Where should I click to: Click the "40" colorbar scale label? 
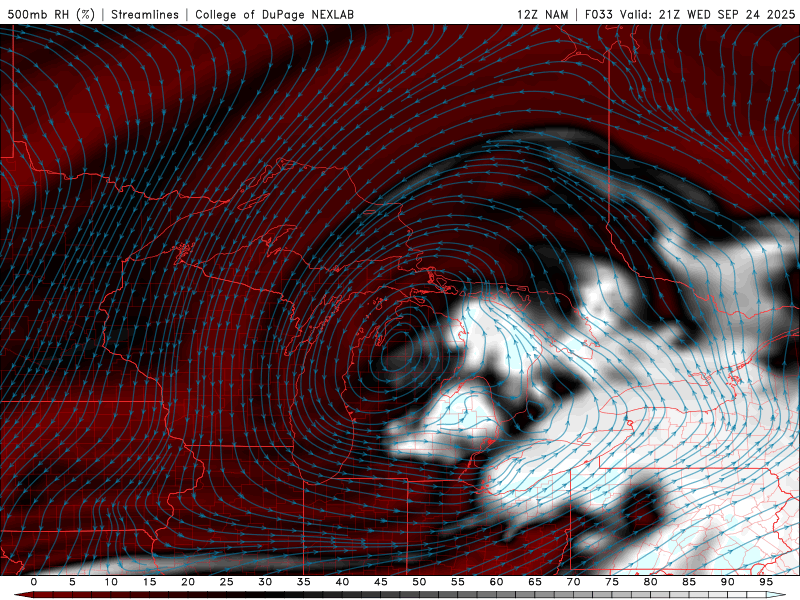[x=342, y=582]
